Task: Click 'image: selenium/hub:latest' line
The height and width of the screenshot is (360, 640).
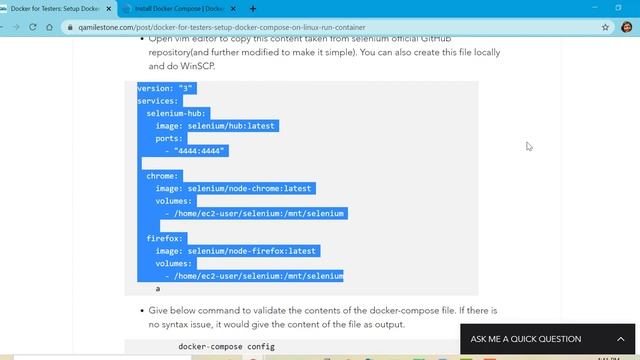Action: pyautogui.click(x=215, y=126)
